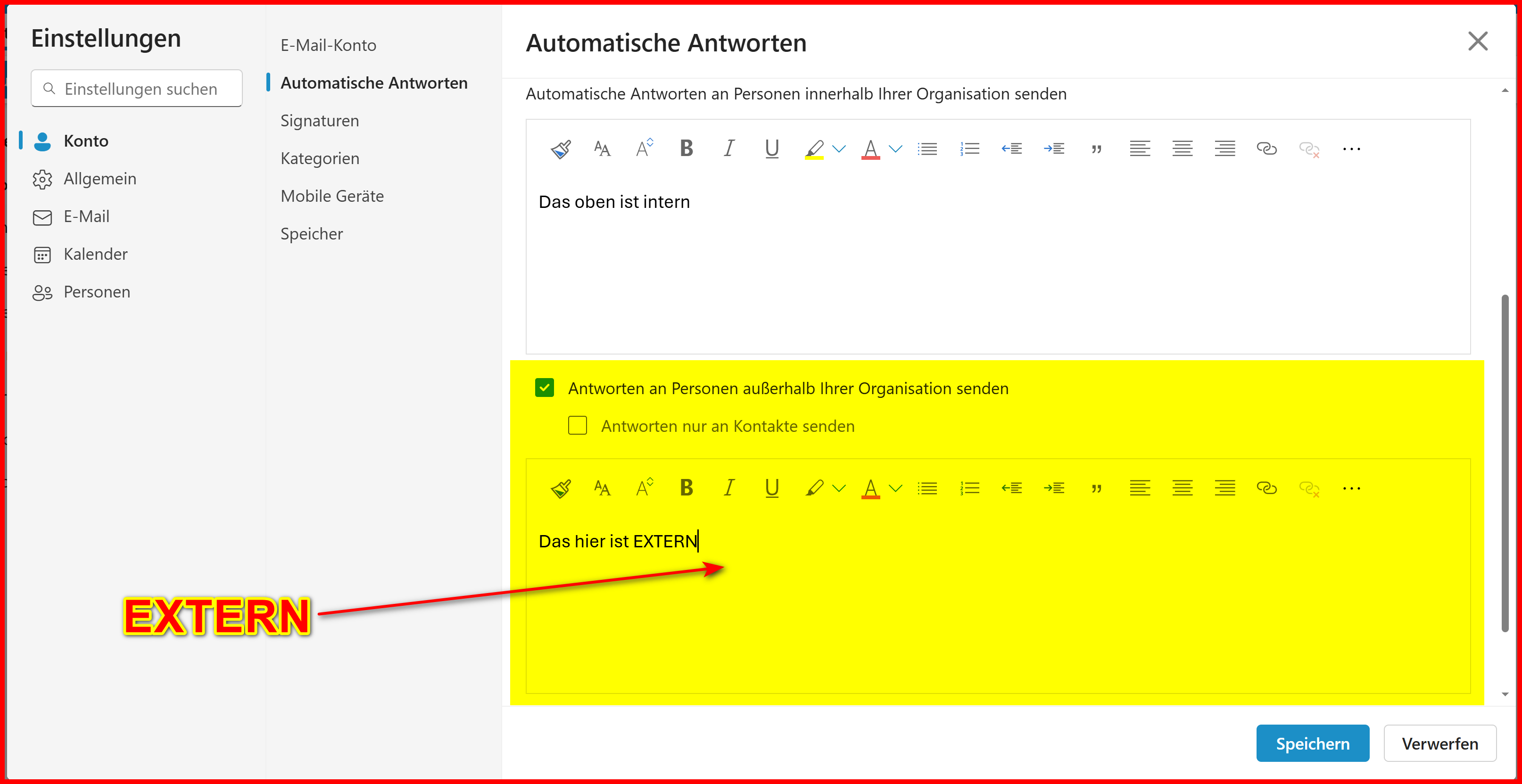Click Bold in the internal reply toolbar
Image resolution: width=1522 pixels, height=784 pixels.
pyautogui.click(x=686, y=149)
